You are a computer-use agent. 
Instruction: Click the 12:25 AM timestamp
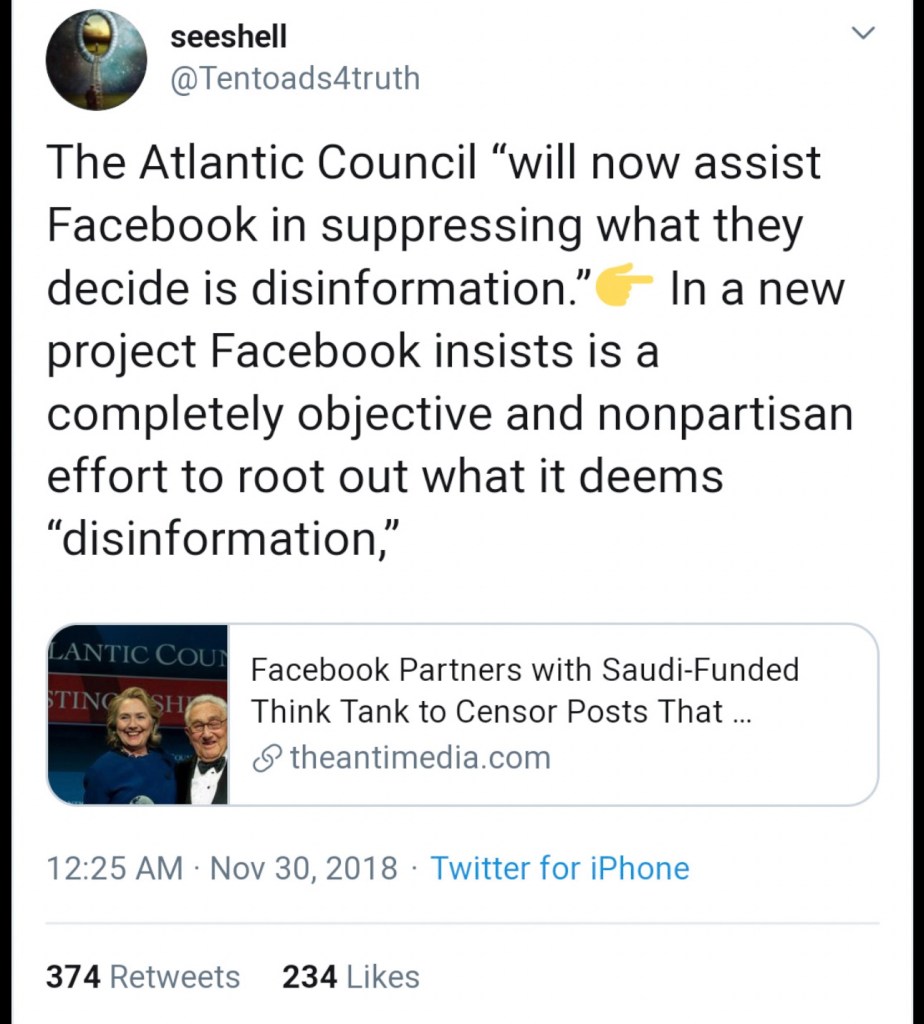click(114, 867)
